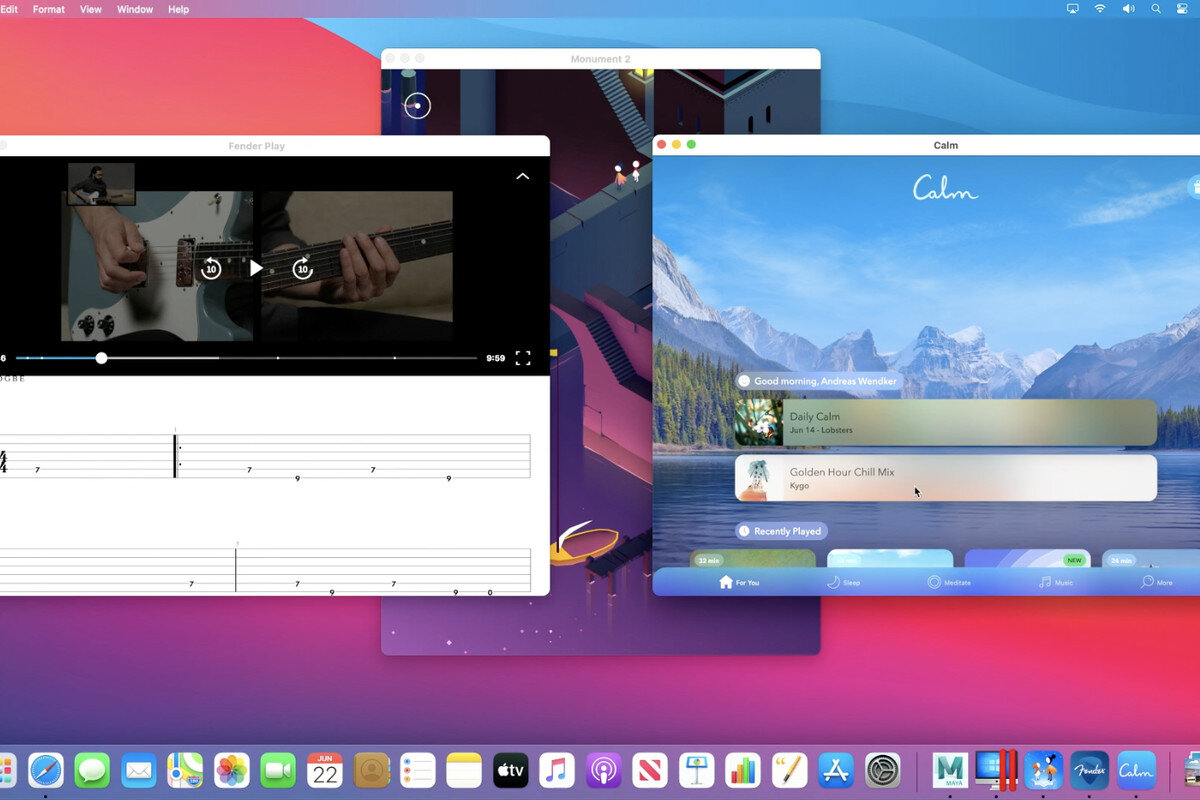Open Notes from the Dock
This screenshot has width=1200, height=800.
pyautogui.click(x=464, y=770)
